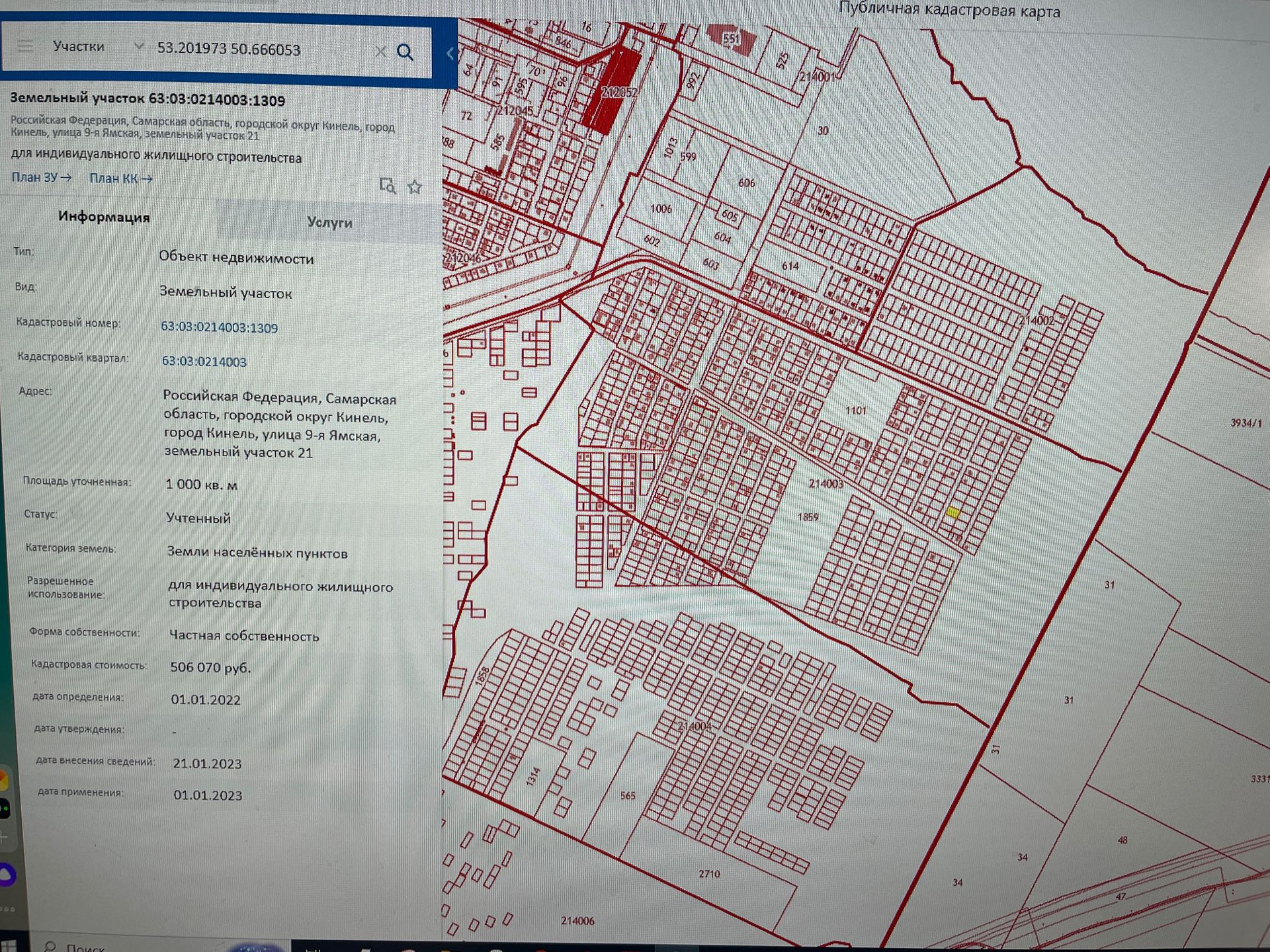
Task: Click the Windows taskbar Поиск search box
Action: click(86, 947)
